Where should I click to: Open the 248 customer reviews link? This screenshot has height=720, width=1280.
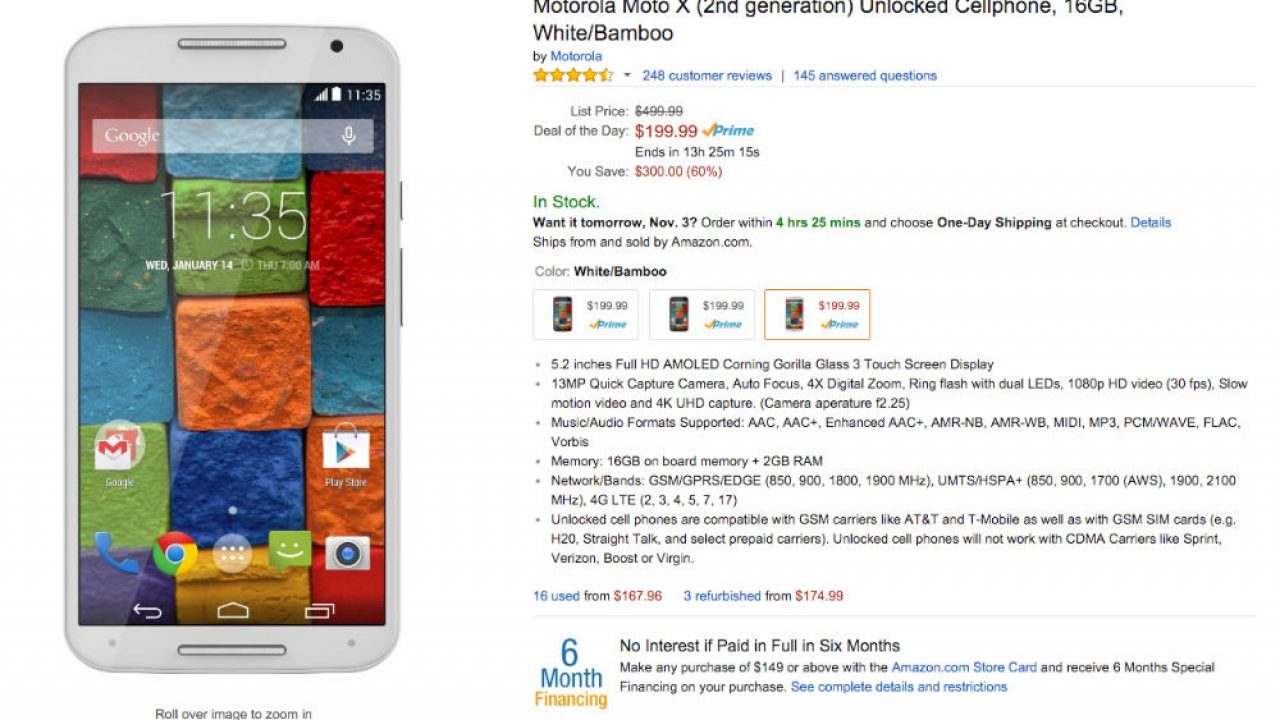coord(707,76)
